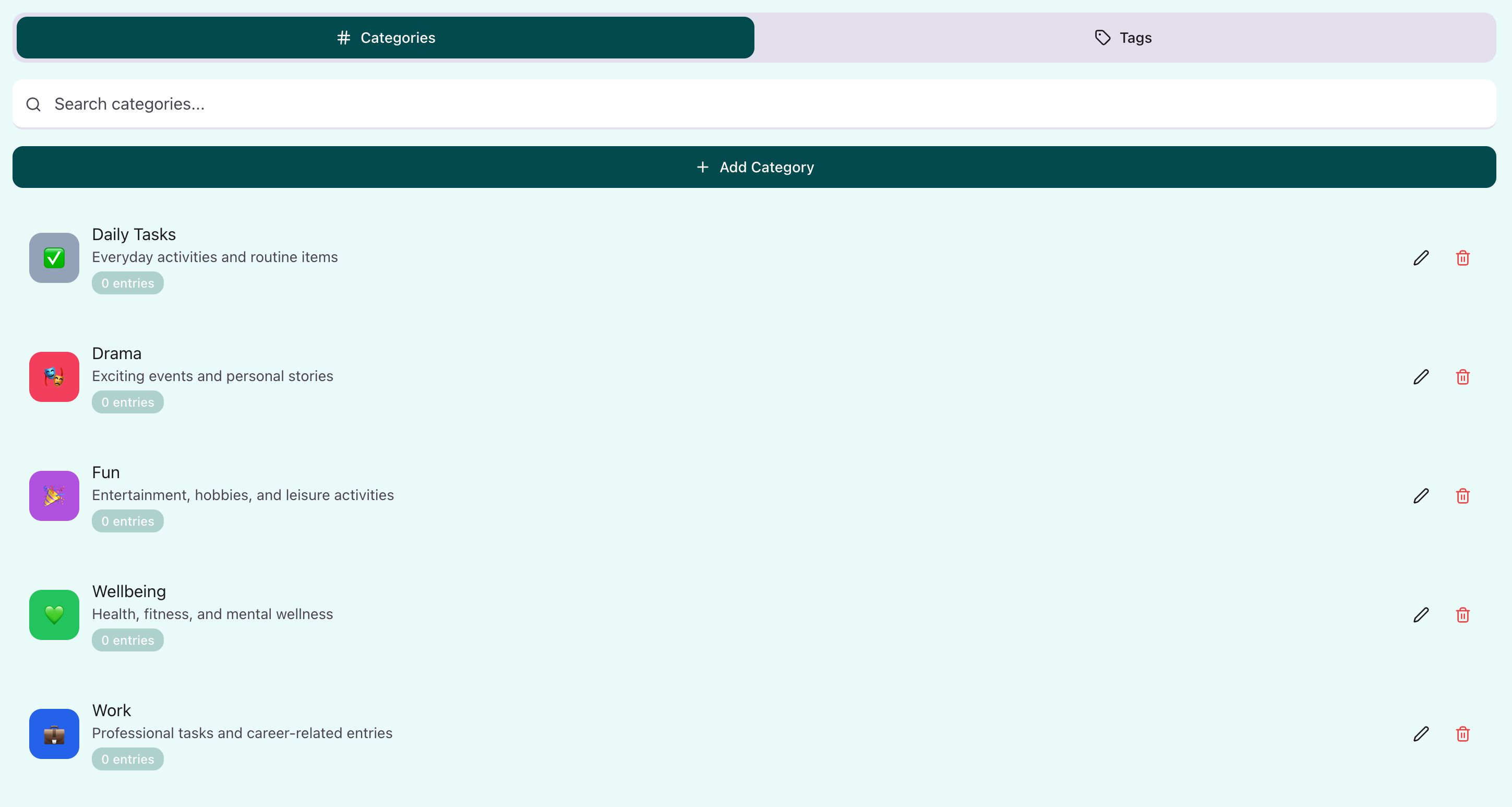Click trash icon for Fun
Image resolution: width=1512 pixels, height=807 pixels.
[1462, 496]
